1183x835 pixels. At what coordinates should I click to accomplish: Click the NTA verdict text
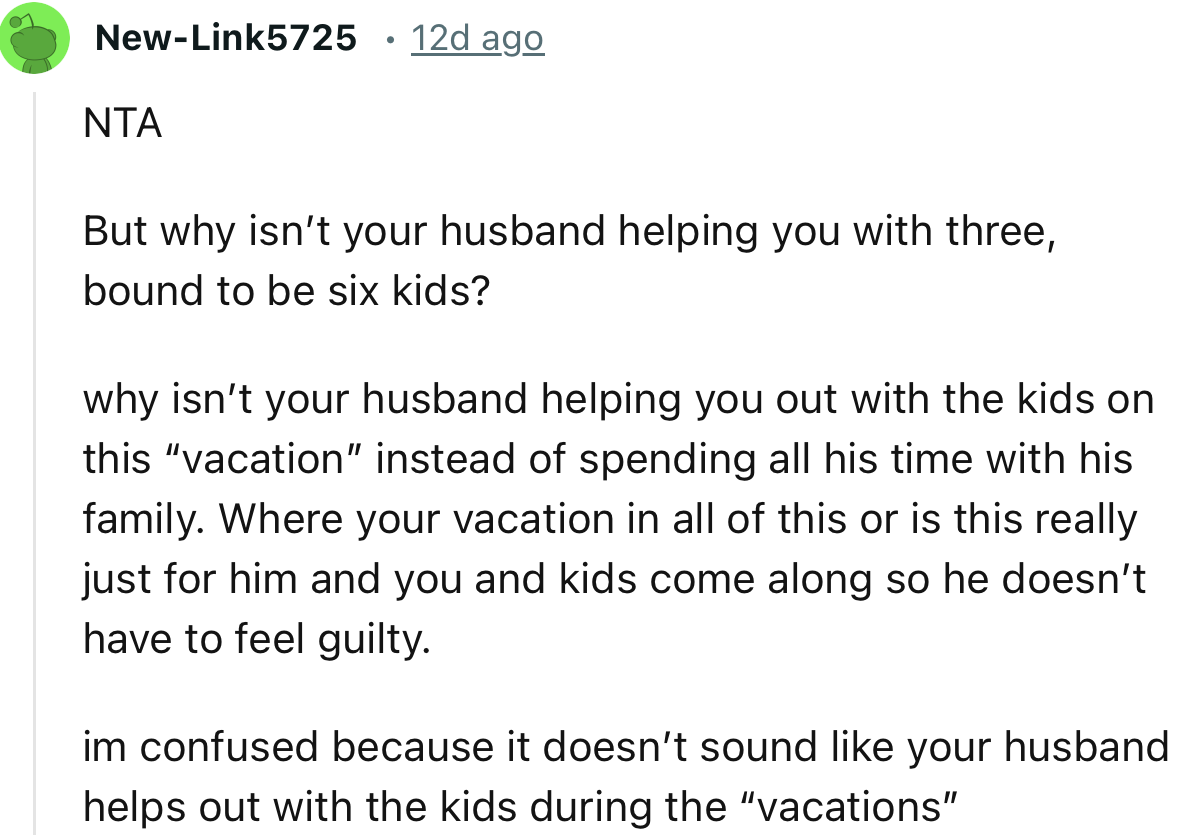(120, 123)
